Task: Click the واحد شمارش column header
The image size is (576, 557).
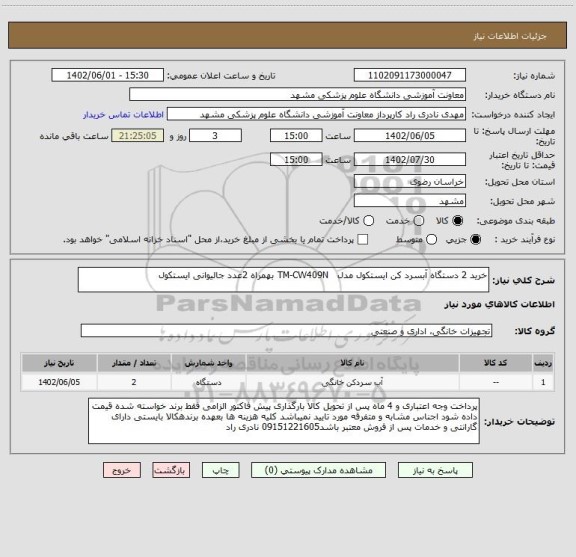Action: (x=208, y=363)
